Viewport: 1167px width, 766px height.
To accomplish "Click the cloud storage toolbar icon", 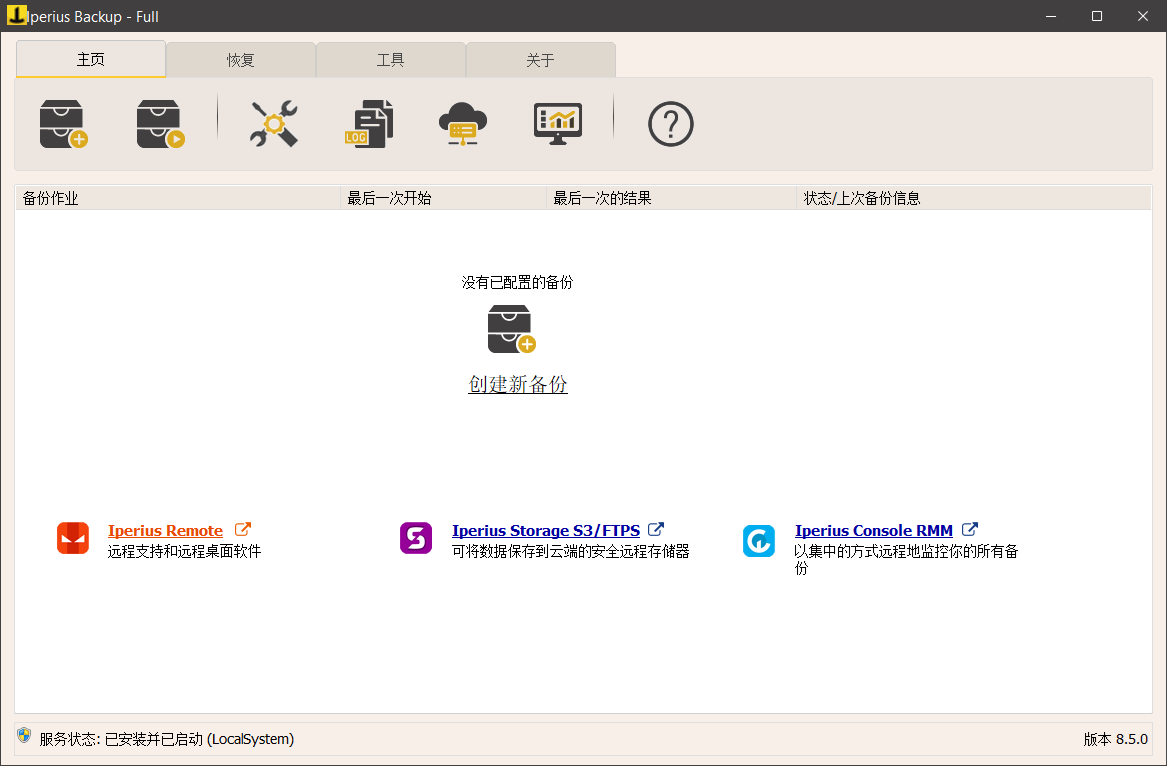I will coord(463,124).
